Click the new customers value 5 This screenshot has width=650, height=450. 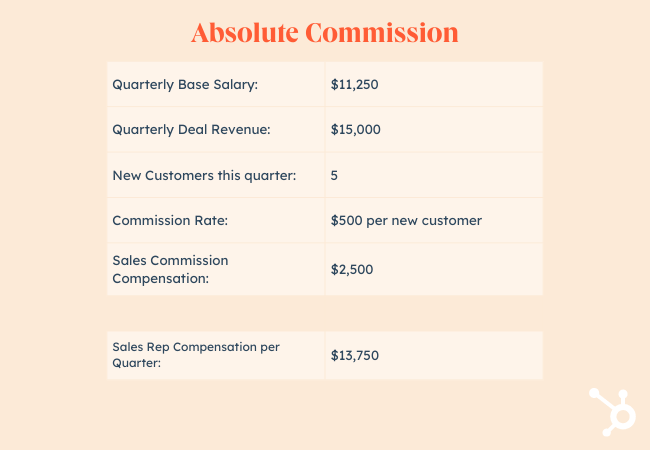(x=334, y=175)
